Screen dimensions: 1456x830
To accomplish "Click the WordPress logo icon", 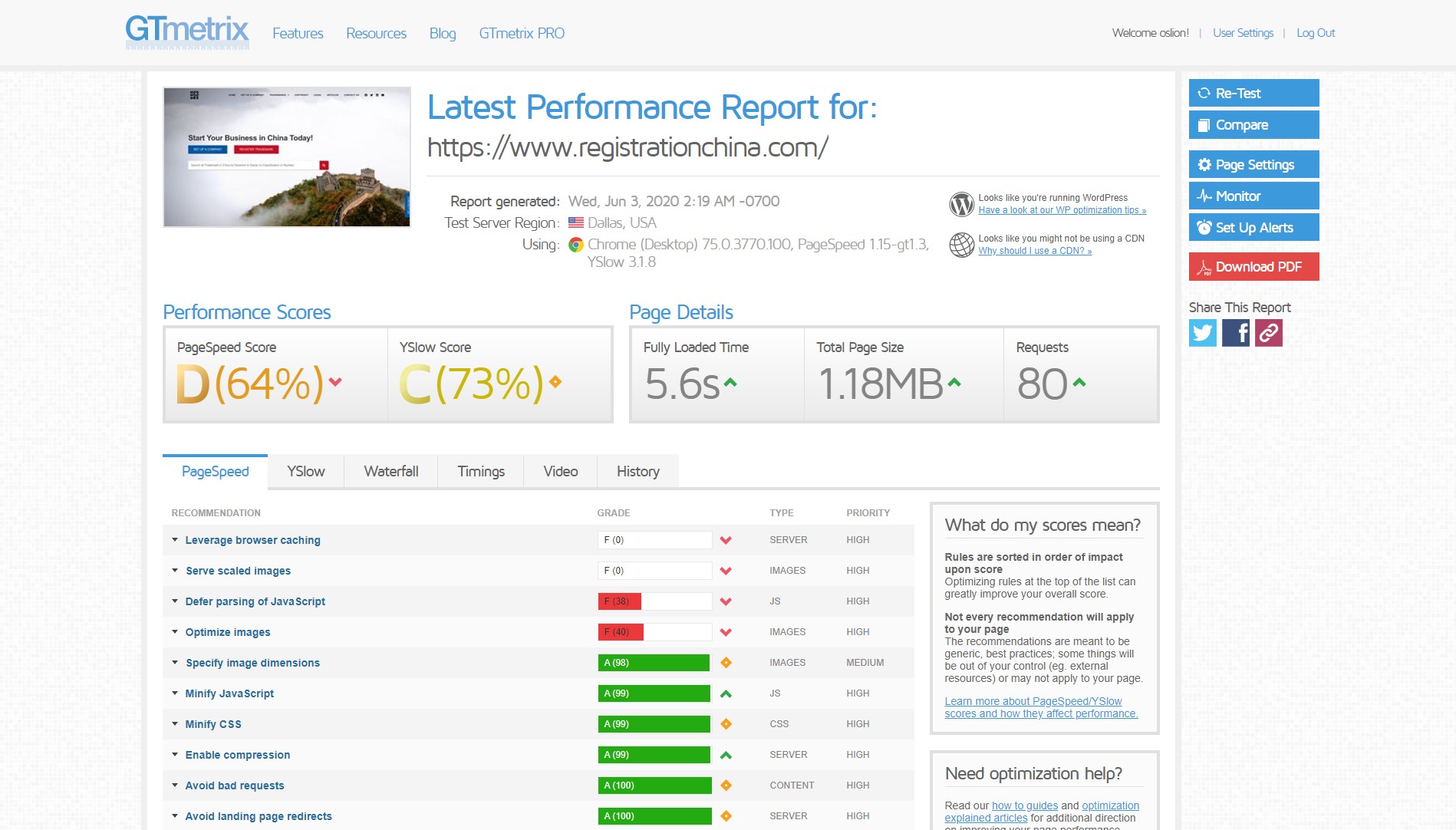I will pos(961,204).
